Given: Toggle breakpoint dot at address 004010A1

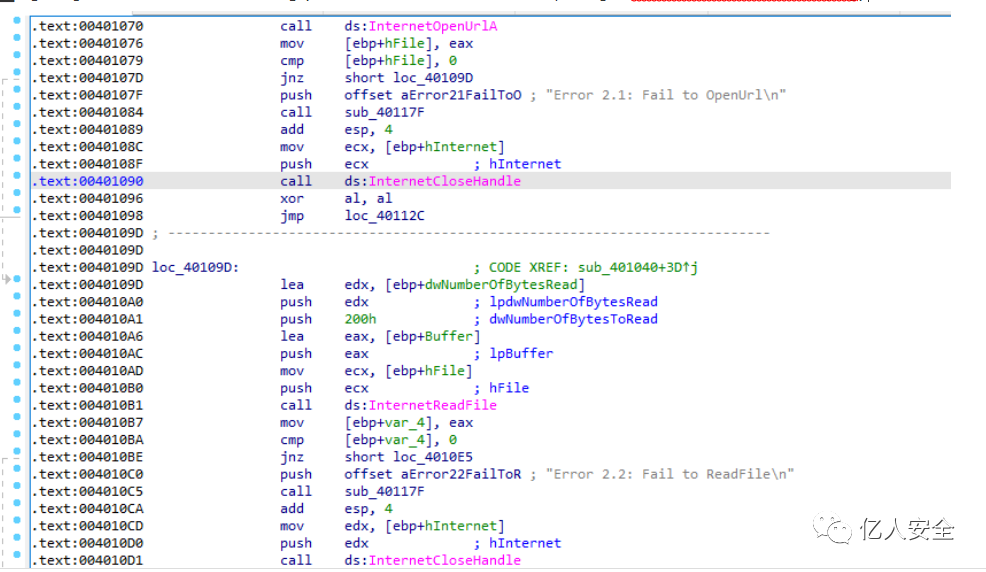Looking at the screenshot, I should 17,313.
